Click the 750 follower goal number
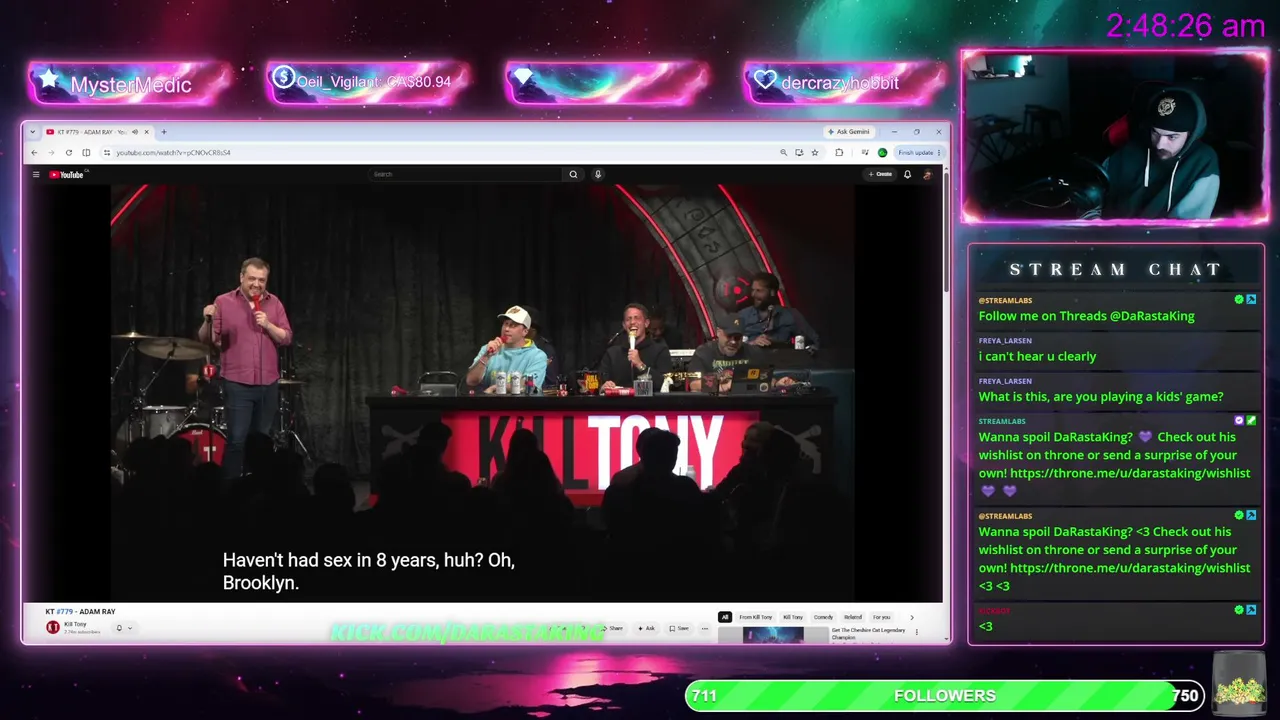The width and height of the screenshot is (1280, 720). coord(1185,696)
